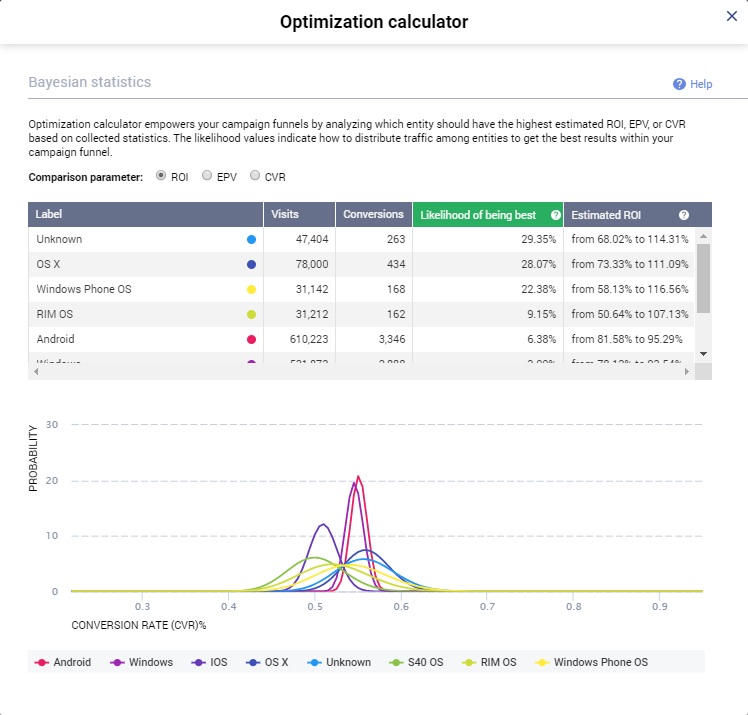748x715 pixels.
Task: Sort table by Conversions column
Action: coord(373,215)
